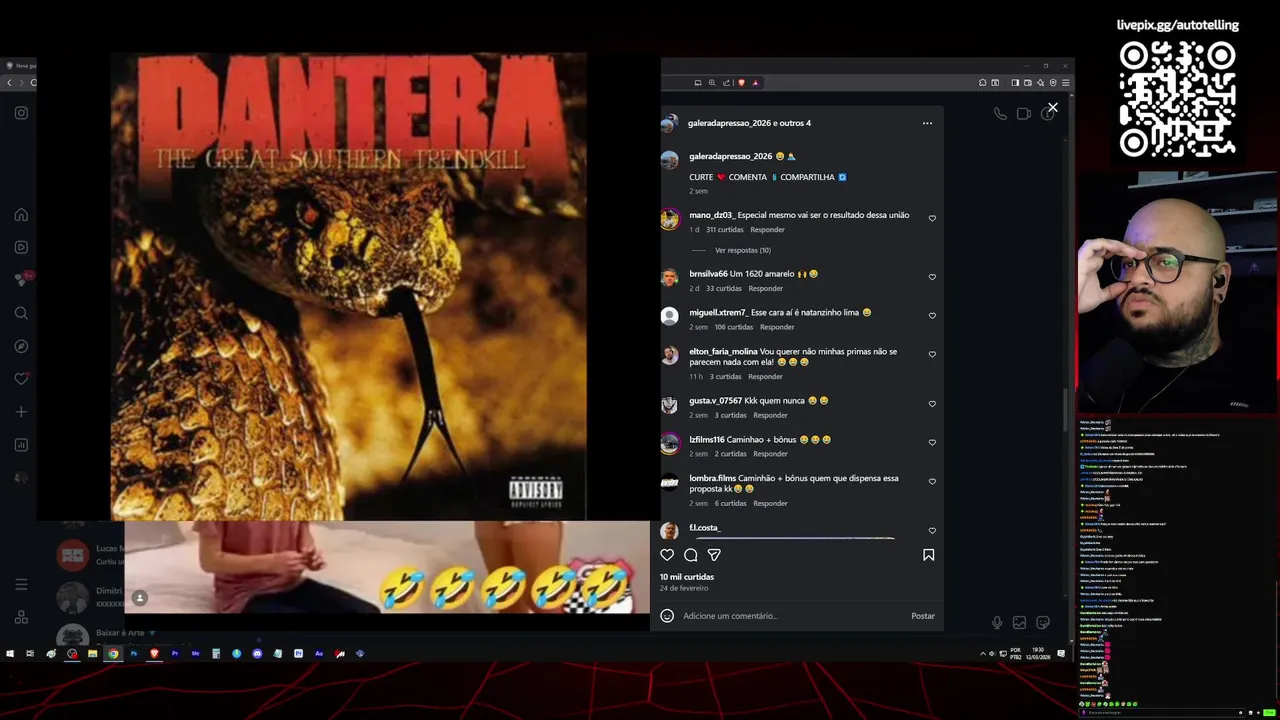Open mano_dz03_ profile avatar
This screenshot has height=720, width=1280.
pos(670,219)
